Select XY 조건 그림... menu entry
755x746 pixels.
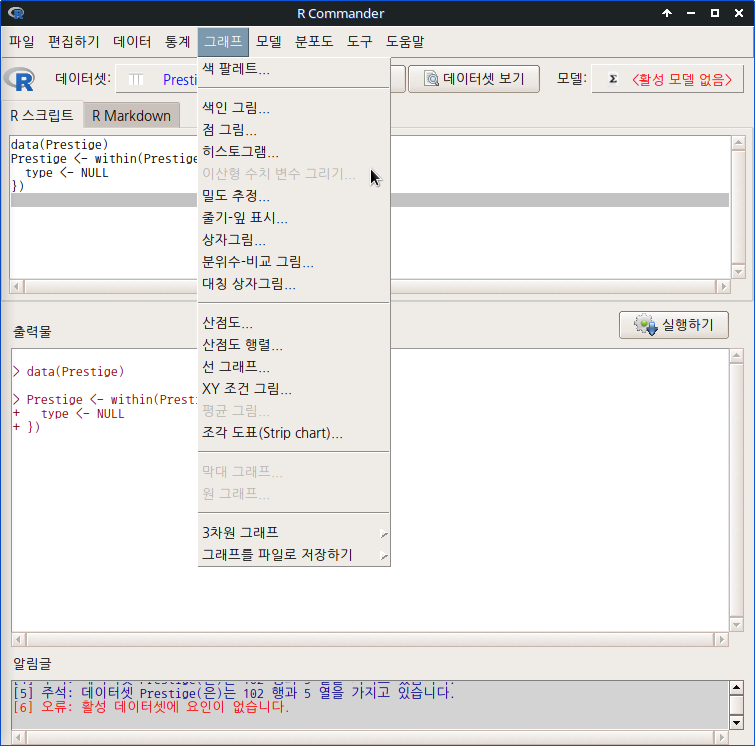click(294, 389)
